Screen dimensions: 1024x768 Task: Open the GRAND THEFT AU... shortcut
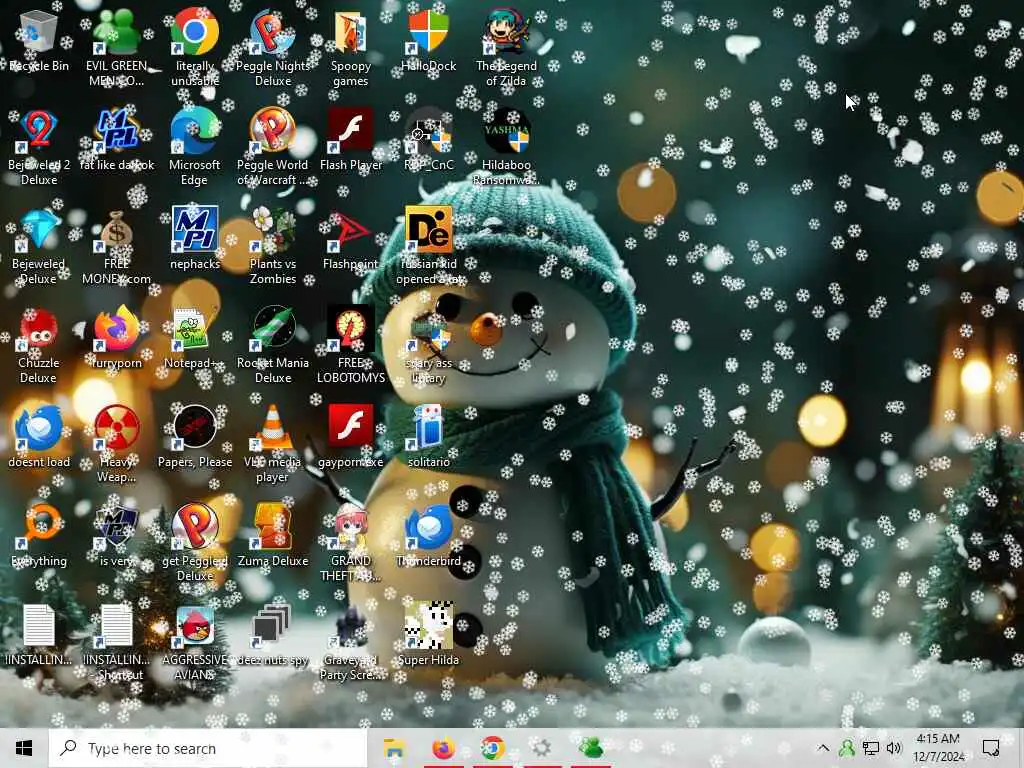351,543
